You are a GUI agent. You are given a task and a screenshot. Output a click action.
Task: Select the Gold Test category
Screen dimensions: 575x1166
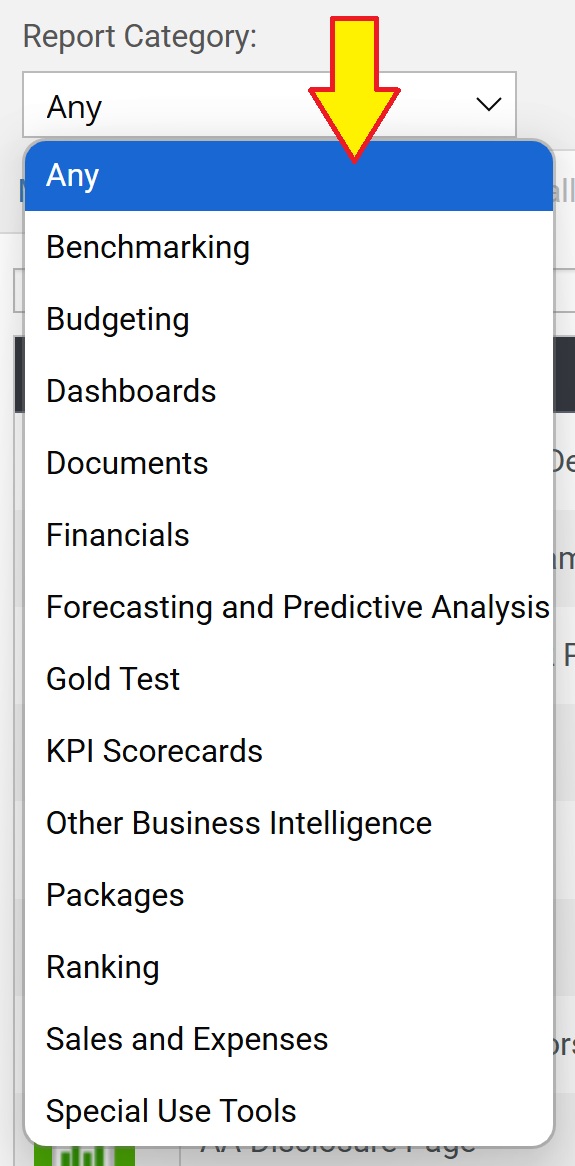click(289, 680)
